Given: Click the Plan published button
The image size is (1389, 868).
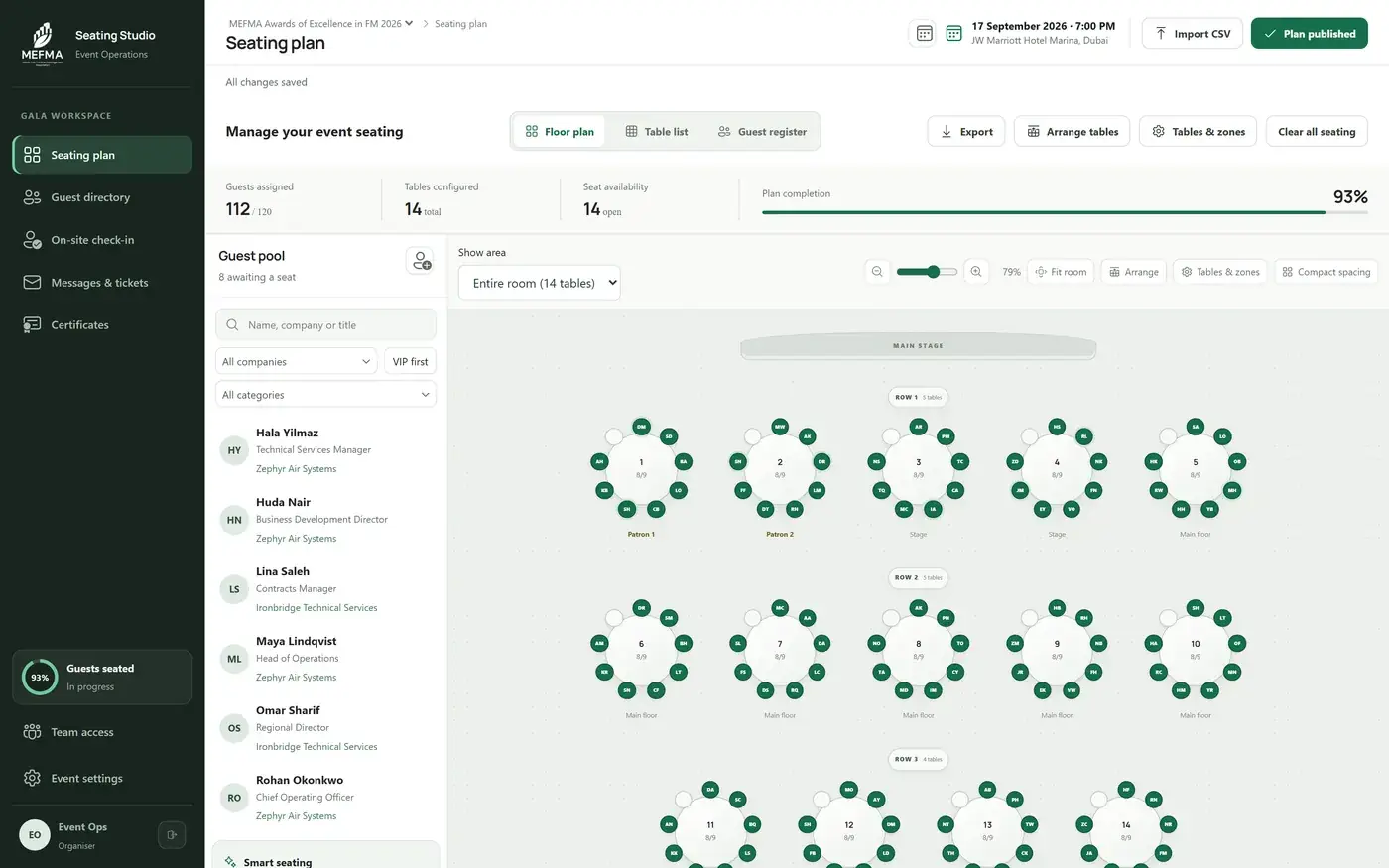Looking at the screenshot, I should coord(1310,34).
